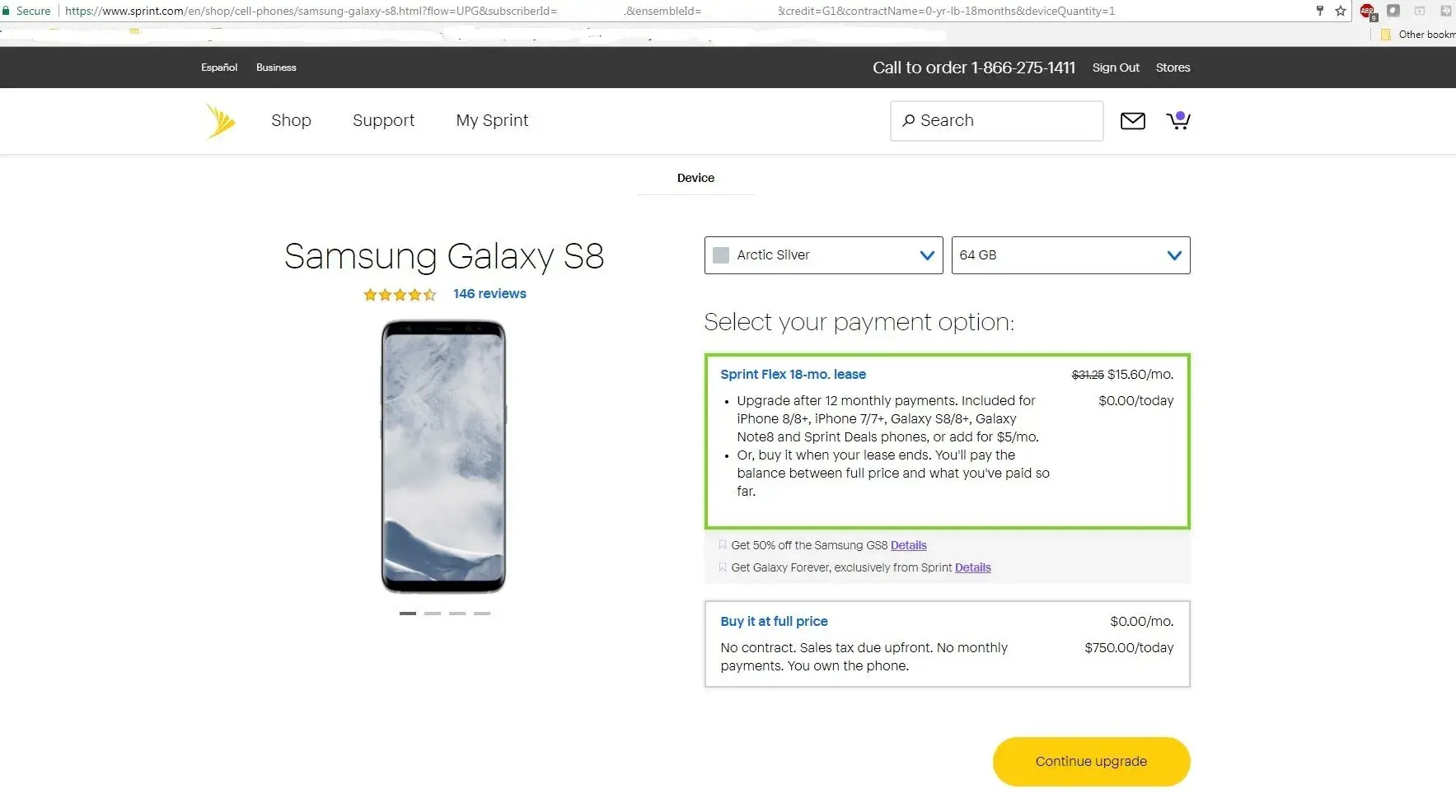Click the saved password key icon
The height and width of the screenshot is (812, 1456).
coord(1320,11)
